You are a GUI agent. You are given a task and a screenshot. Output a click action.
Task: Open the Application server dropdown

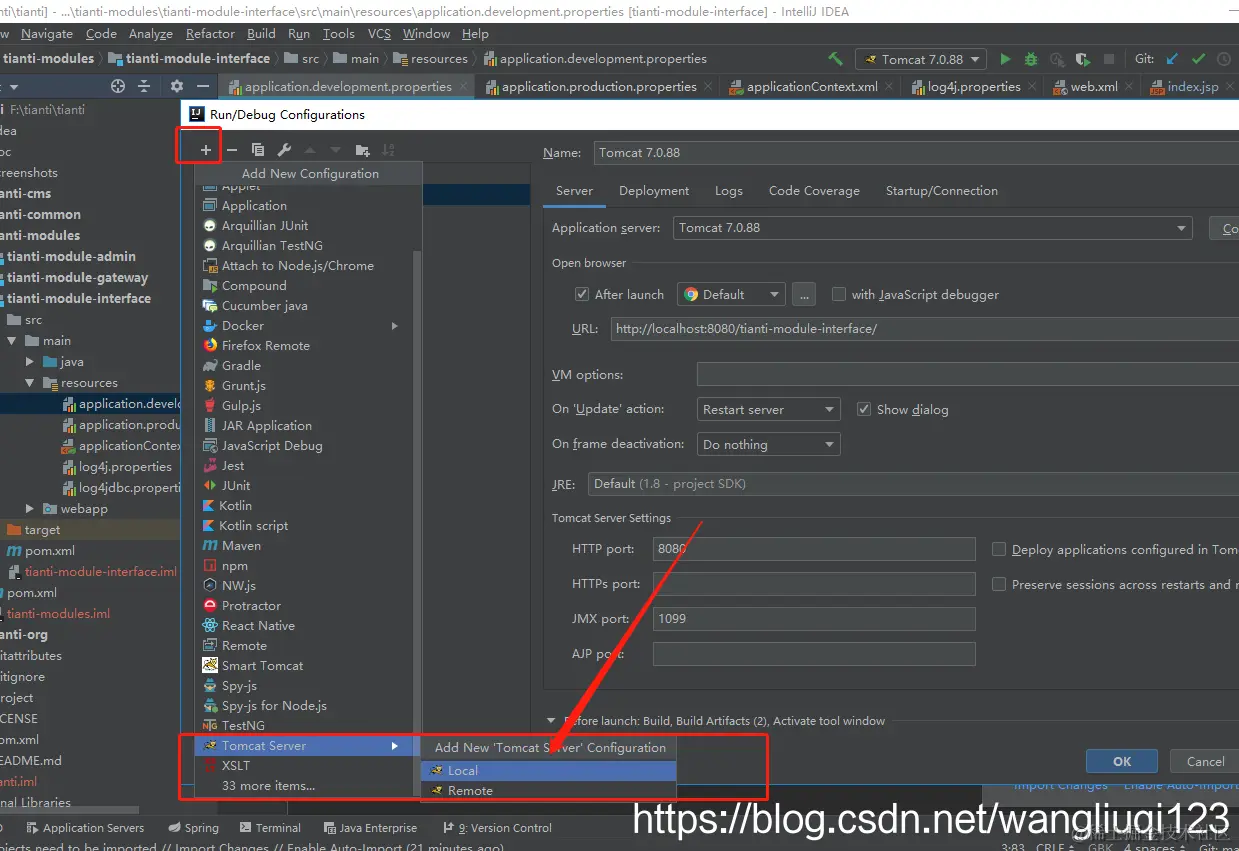[x=932, y=227]
